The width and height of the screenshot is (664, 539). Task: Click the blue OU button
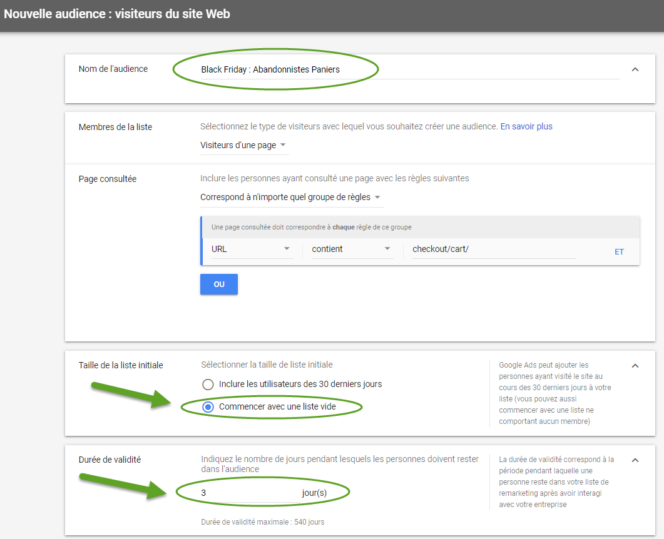pos(218,285)
